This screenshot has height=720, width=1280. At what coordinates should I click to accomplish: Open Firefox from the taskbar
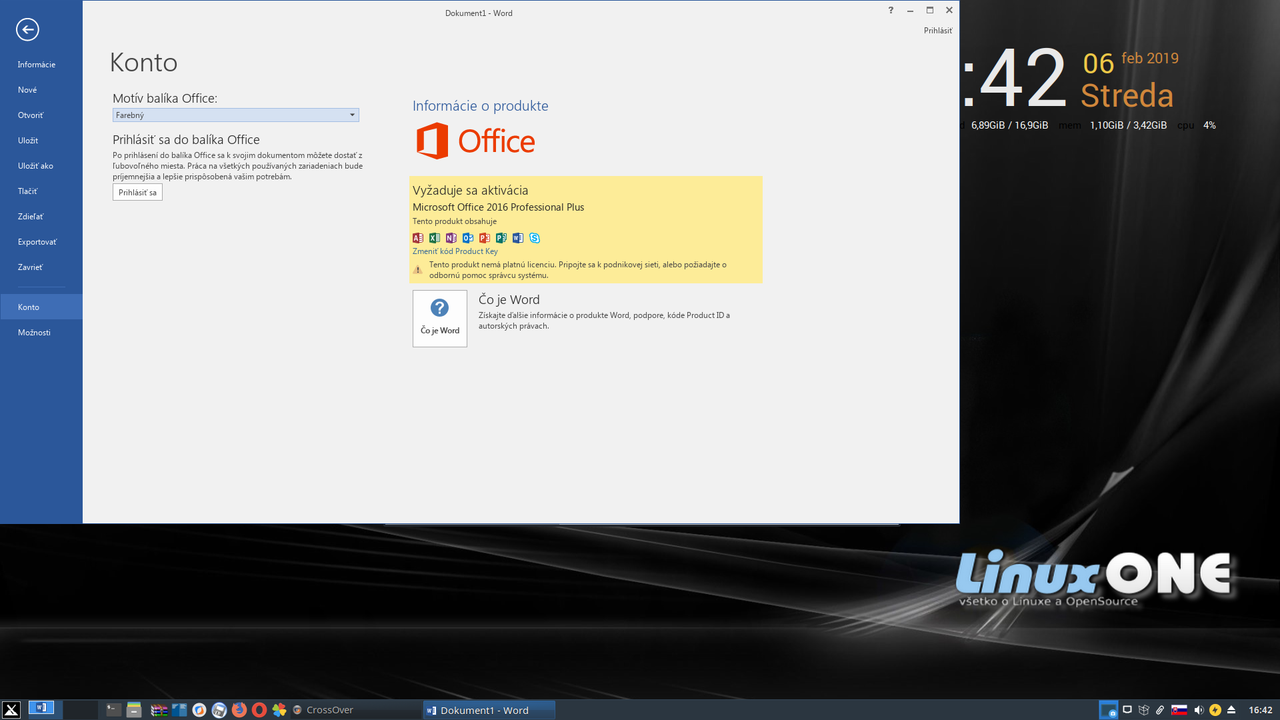239,710
